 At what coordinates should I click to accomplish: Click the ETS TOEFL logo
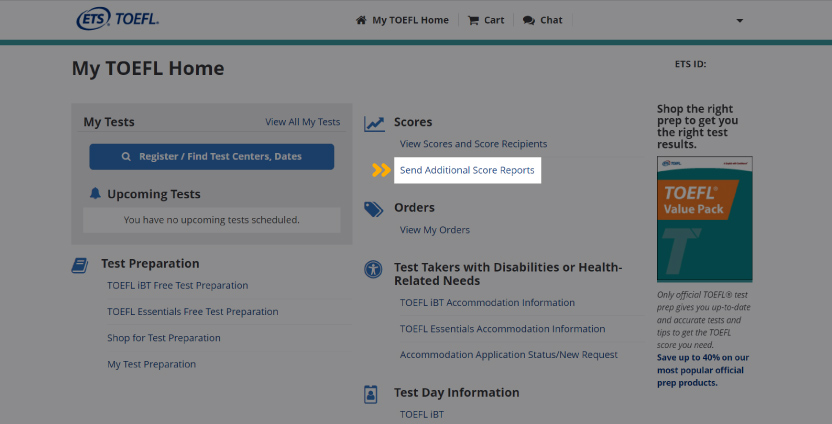117,20
